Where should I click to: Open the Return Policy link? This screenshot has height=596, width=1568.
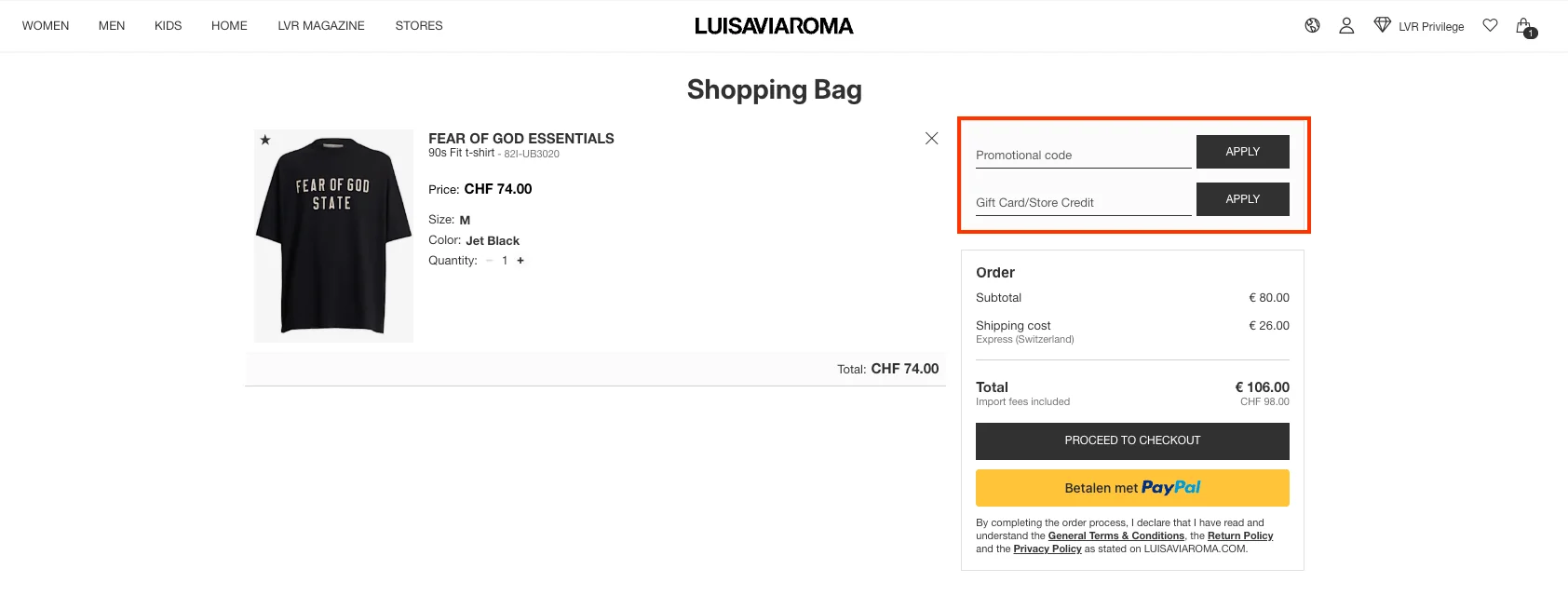[x=1239, y=535]
